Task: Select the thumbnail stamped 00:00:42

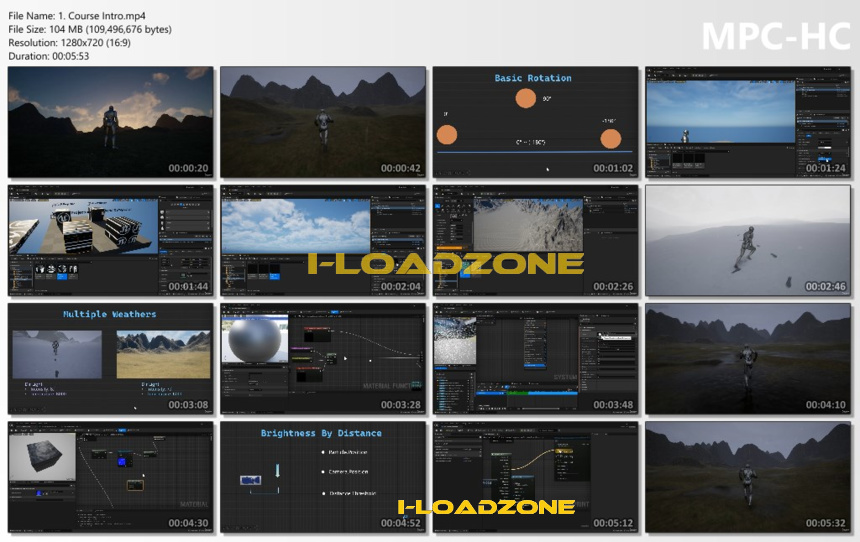Action: click(323, 122)
